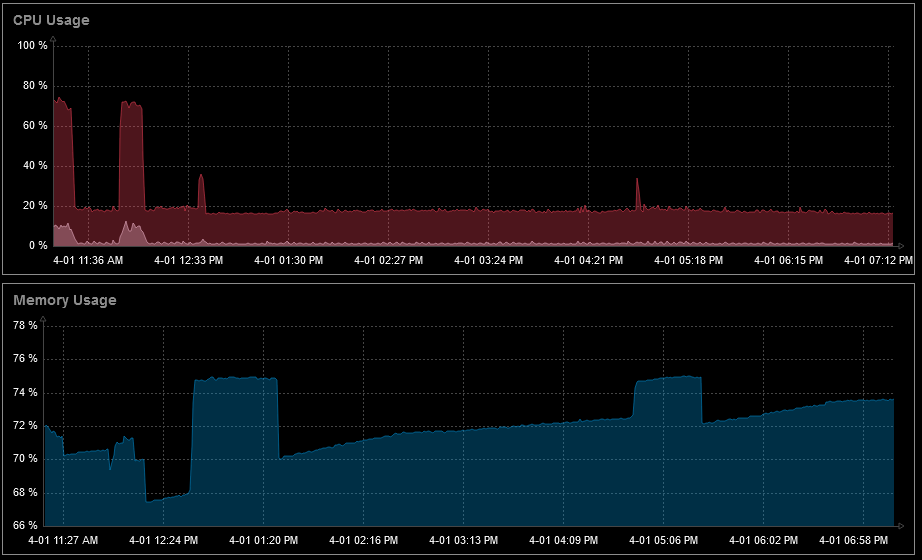The image size is (922, 560).
Task: Click the 4-01 01:30 PM CPU axis label
Action: [x=288, y=260]
